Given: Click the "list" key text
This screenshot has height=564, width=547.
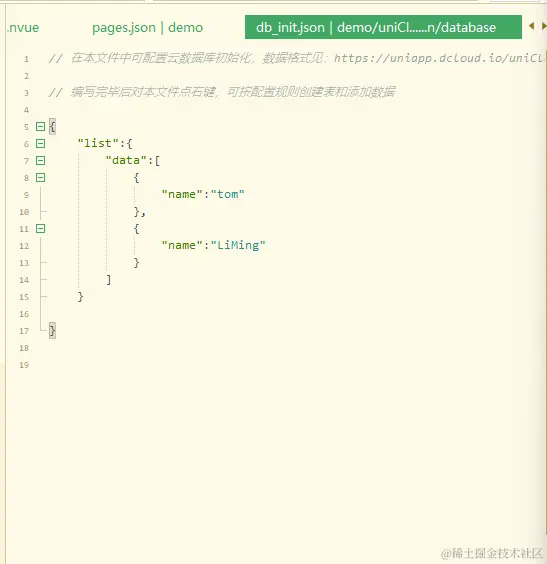Looking at the screenshot, I should pos(98,143).
